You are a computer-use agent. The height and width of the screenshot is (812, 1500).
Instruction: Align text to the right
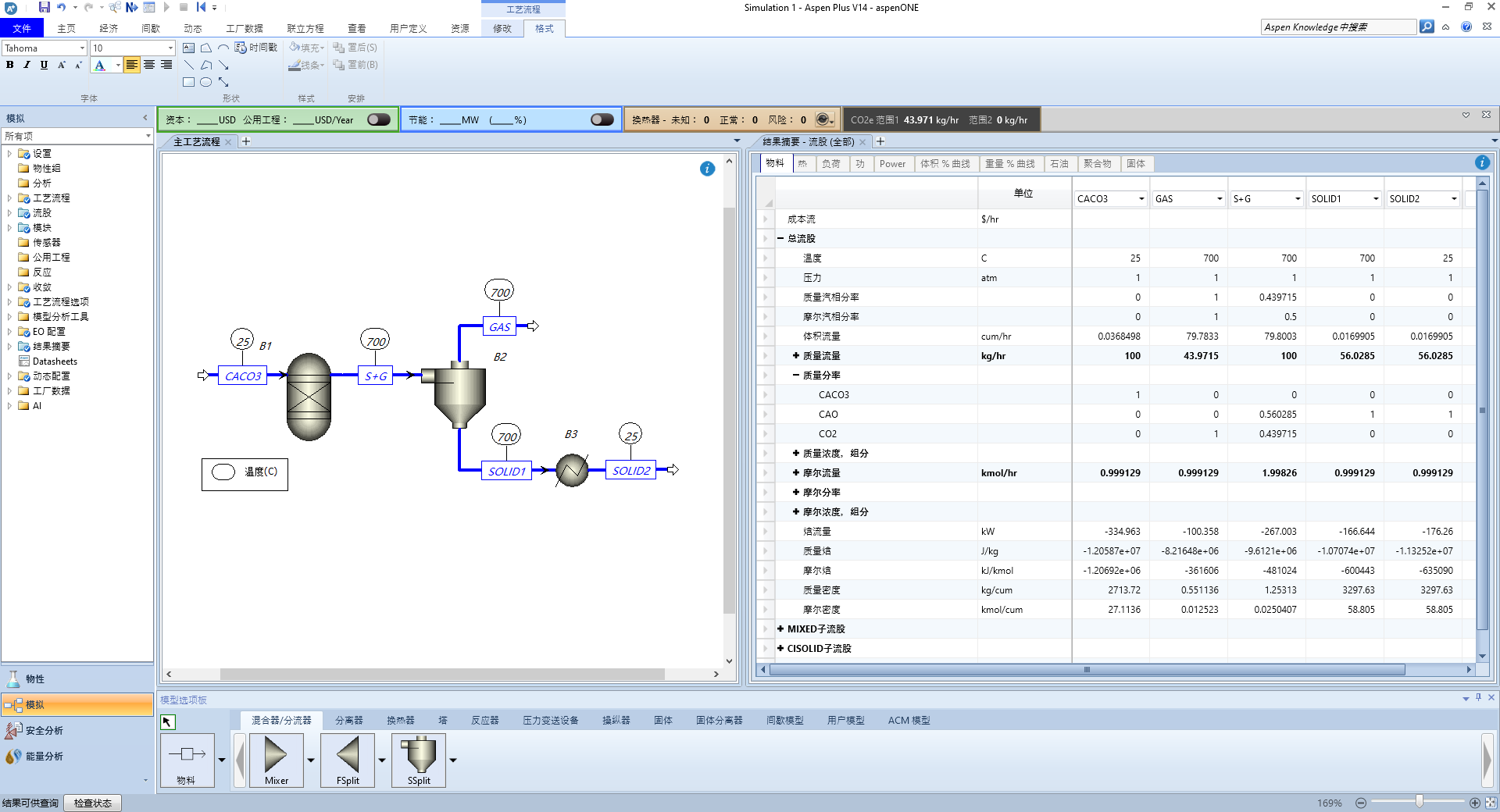166,65
